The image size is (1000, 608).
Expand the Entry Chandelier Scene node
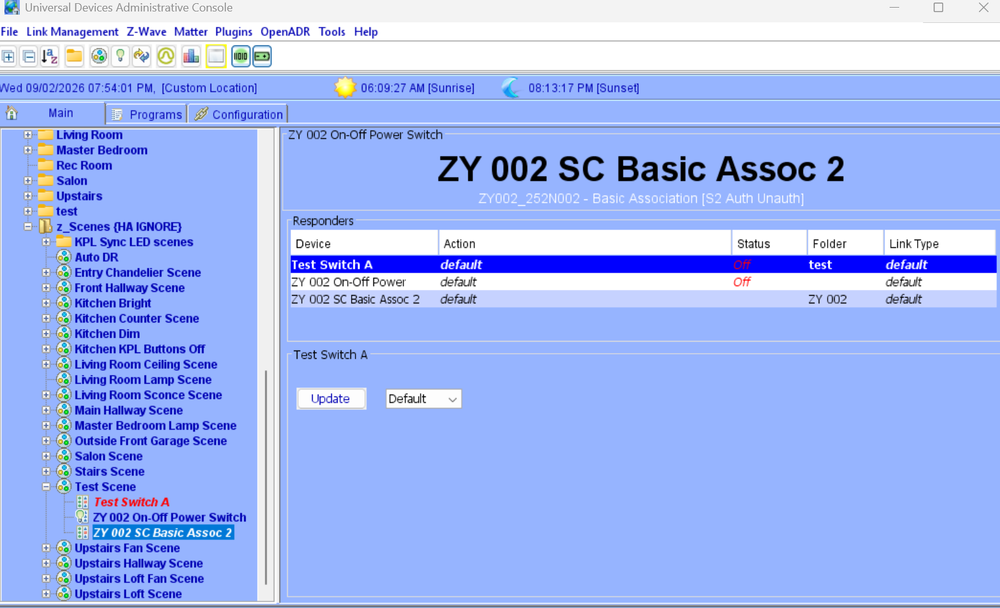(46, 272)
